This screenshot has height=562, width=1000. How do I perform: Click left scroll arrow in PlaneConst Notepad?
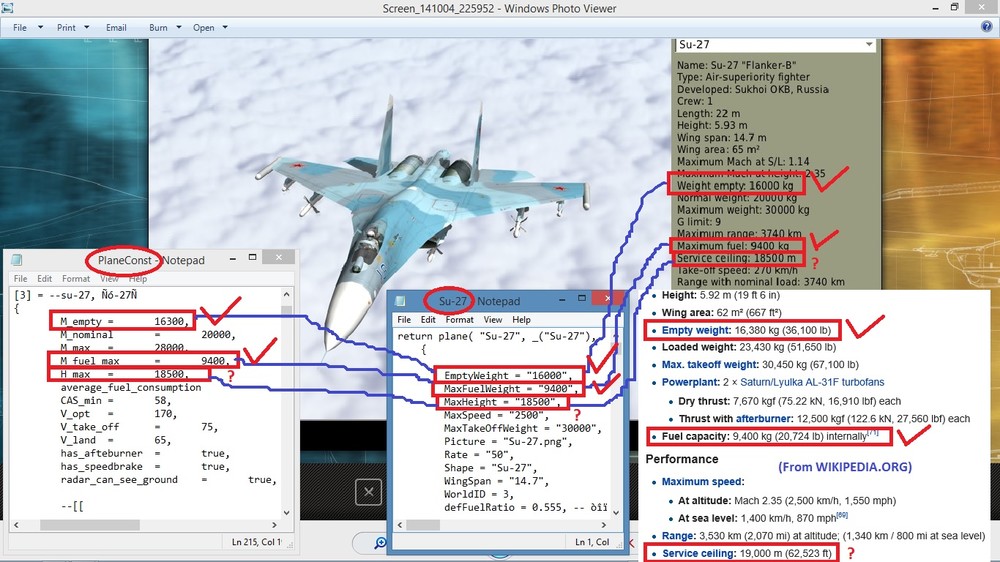pos(17,525)
